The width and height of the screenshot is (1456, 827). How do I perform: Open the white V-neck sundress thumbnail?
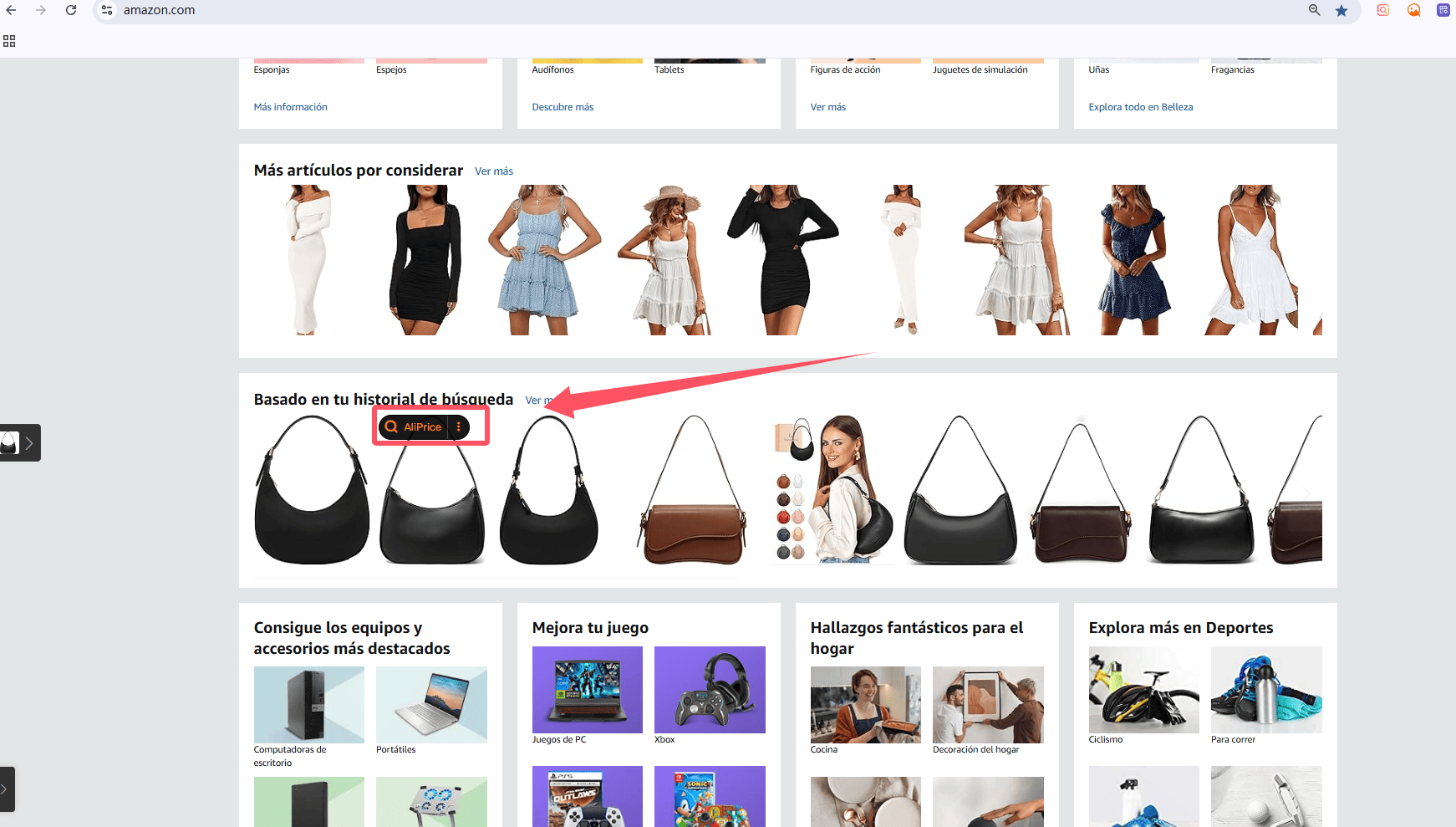(x=1251, y=260)
